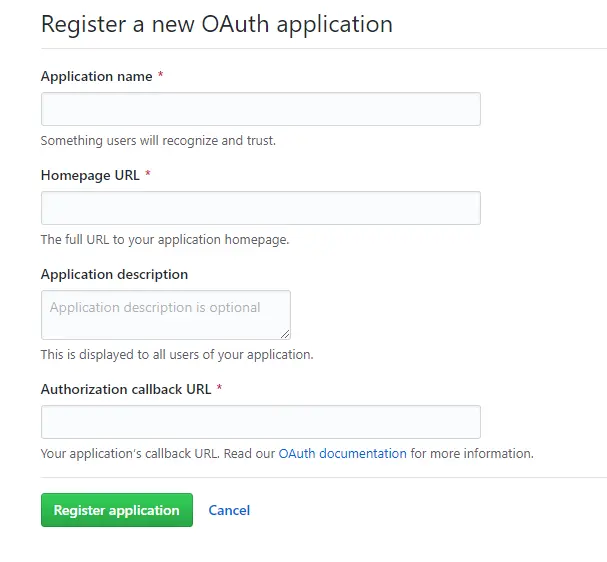Click the Homepage URL label
607x562 pixels.
pos(90,175)
